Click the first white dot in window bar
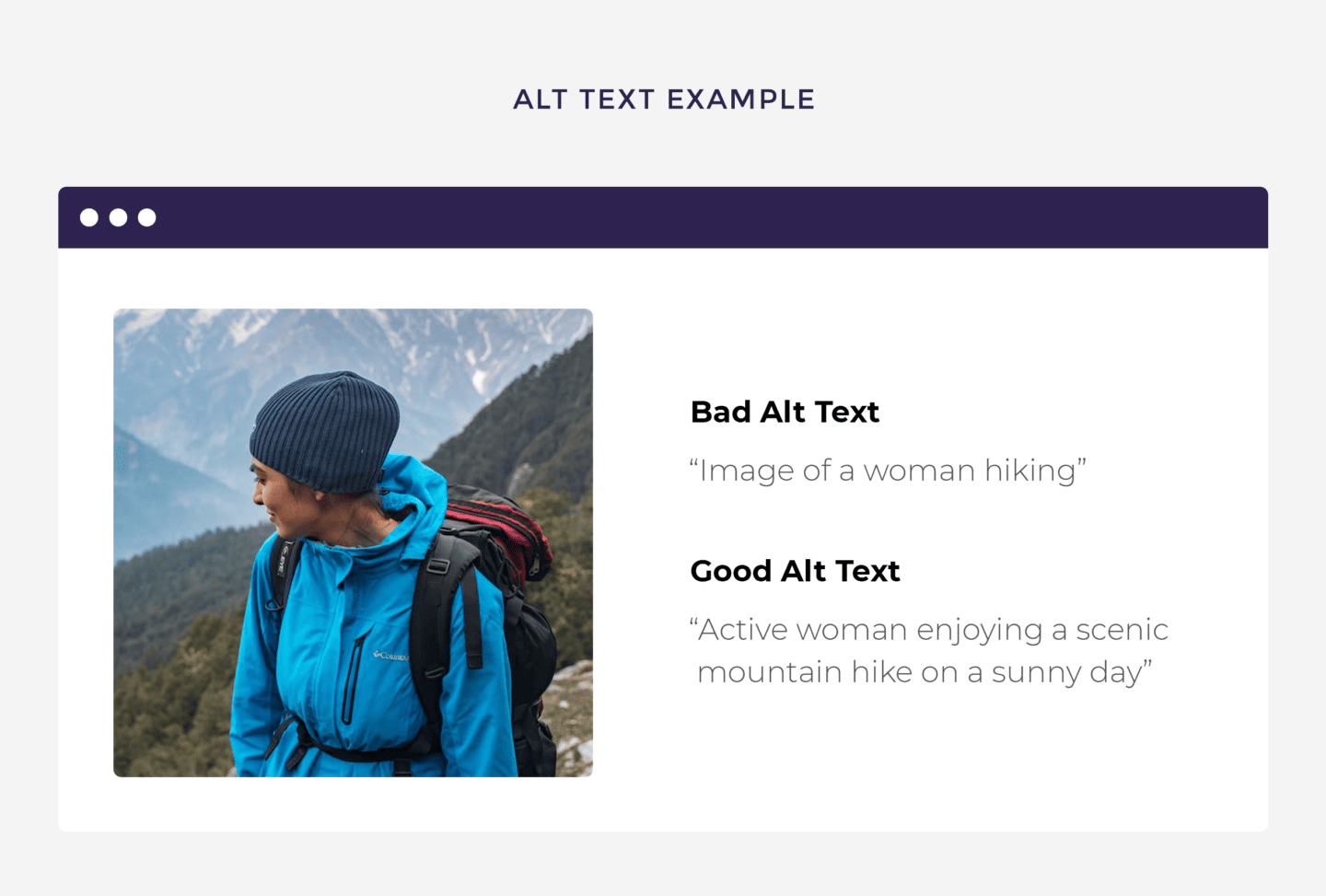The height and width of the screenshot is (896, 1326). point(89,217)
